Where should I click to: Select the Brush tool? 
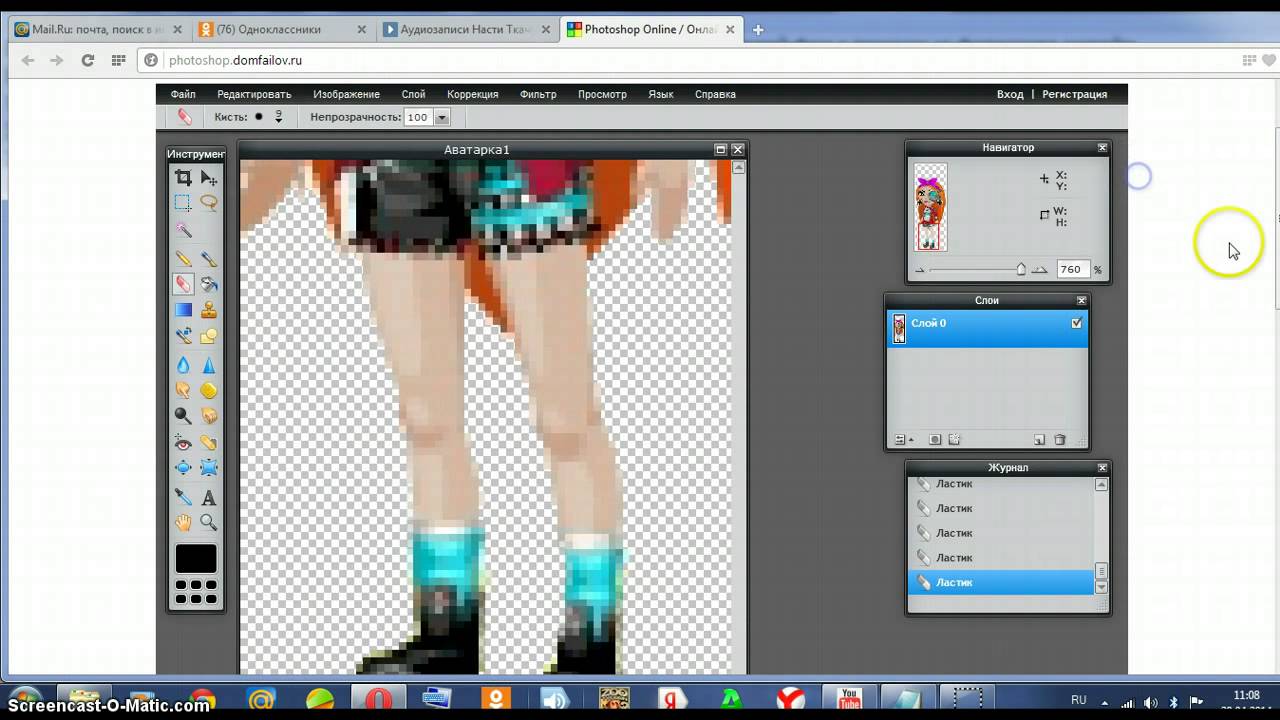209,259
